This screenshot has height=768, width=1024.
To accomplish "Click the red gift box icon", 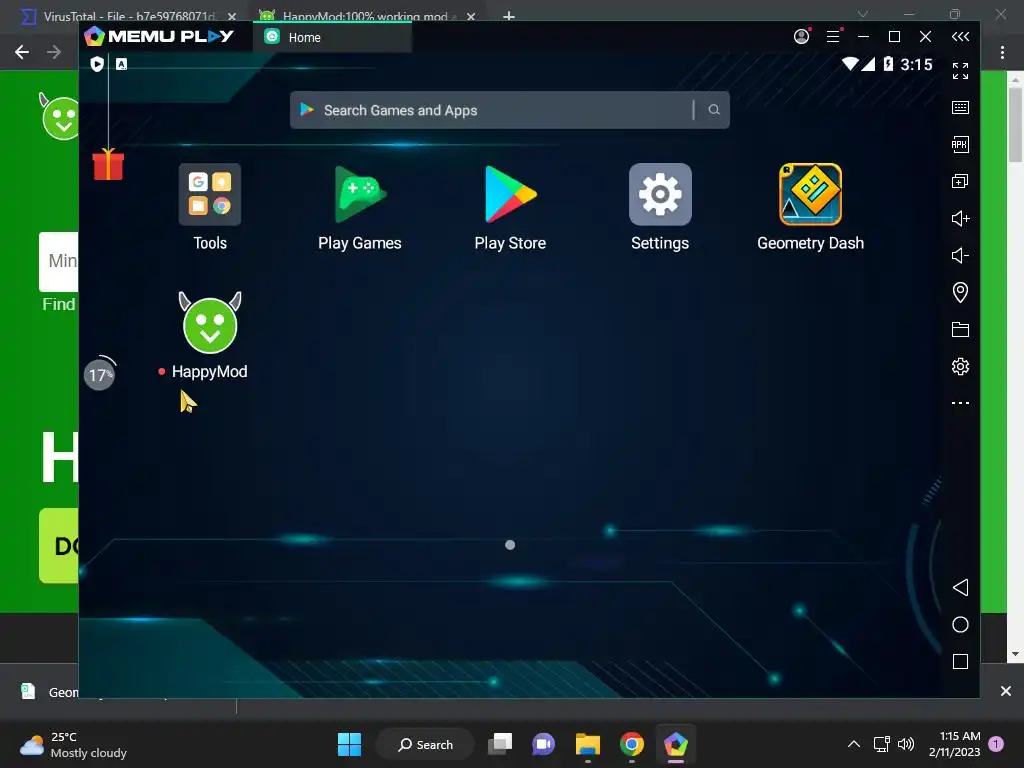I will pos(108,164).
